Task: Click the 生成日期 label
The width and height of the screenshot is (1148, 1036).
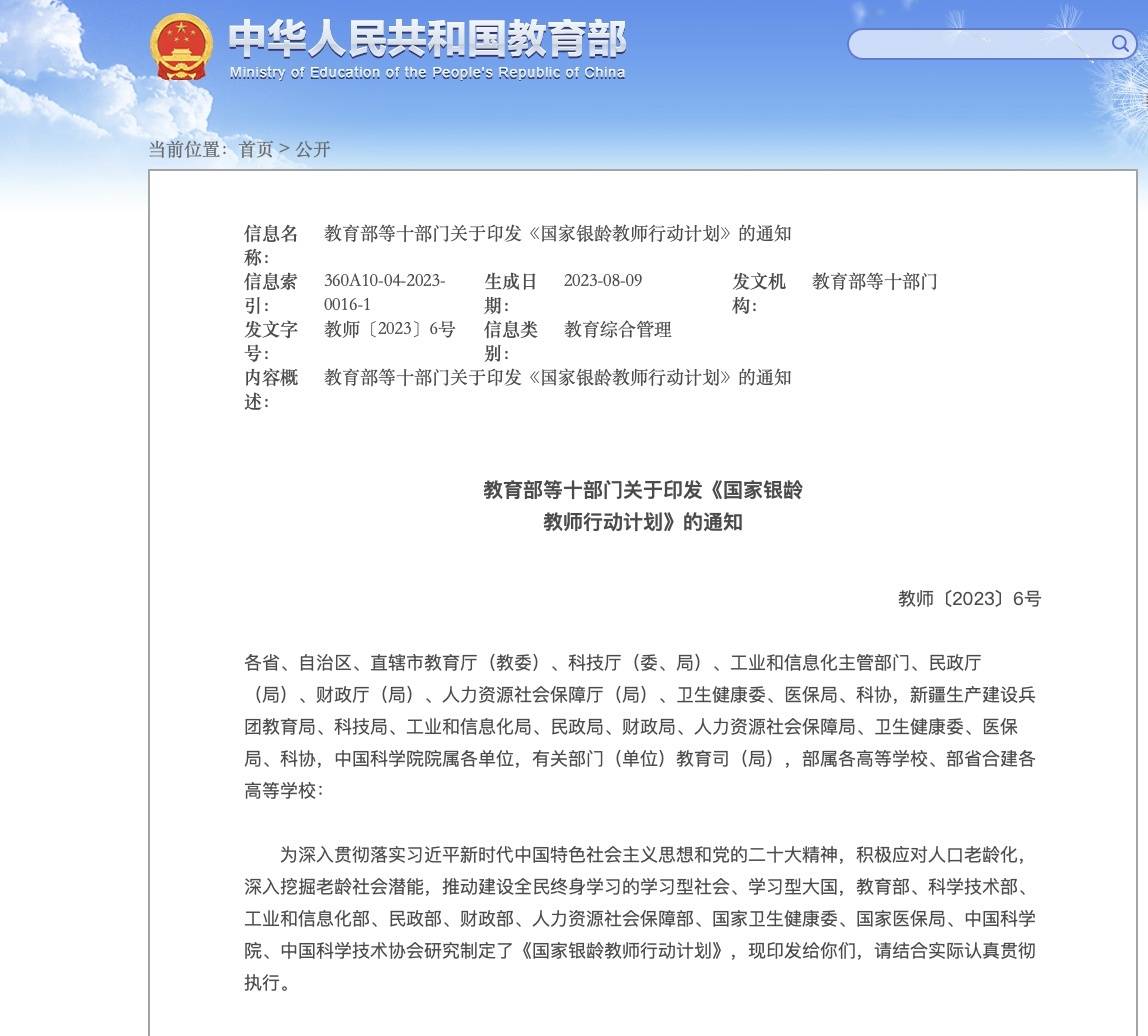Action: 510,293
